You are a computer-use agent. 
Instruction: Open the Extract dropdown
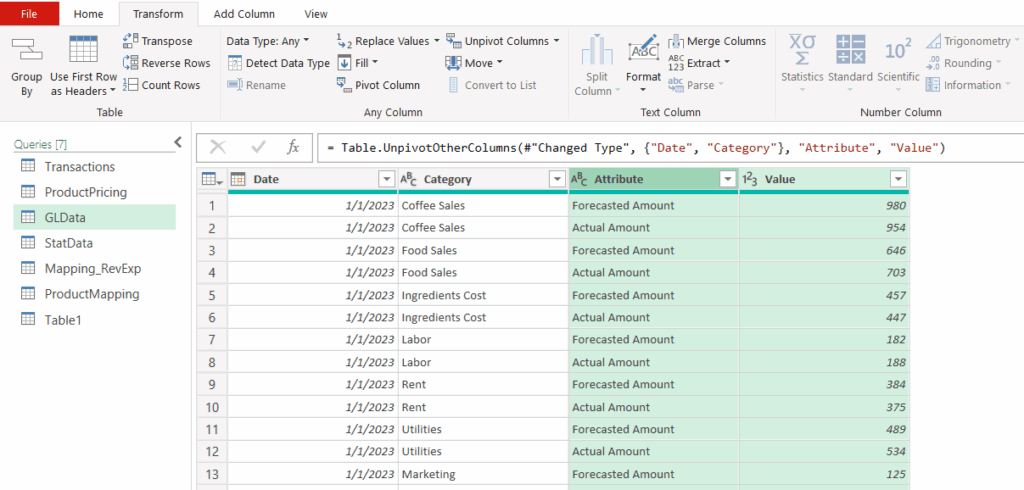698,63
